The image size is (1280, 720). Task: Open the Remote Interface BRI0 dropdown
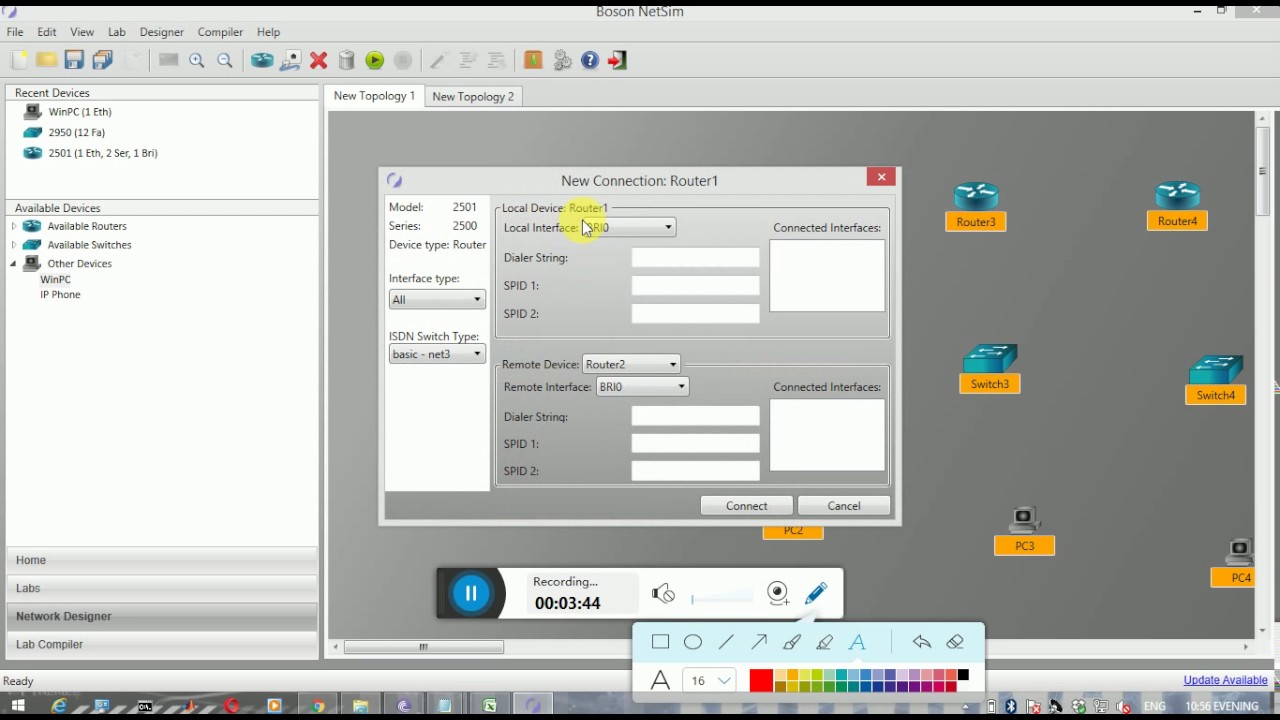(x=642, y=387)
